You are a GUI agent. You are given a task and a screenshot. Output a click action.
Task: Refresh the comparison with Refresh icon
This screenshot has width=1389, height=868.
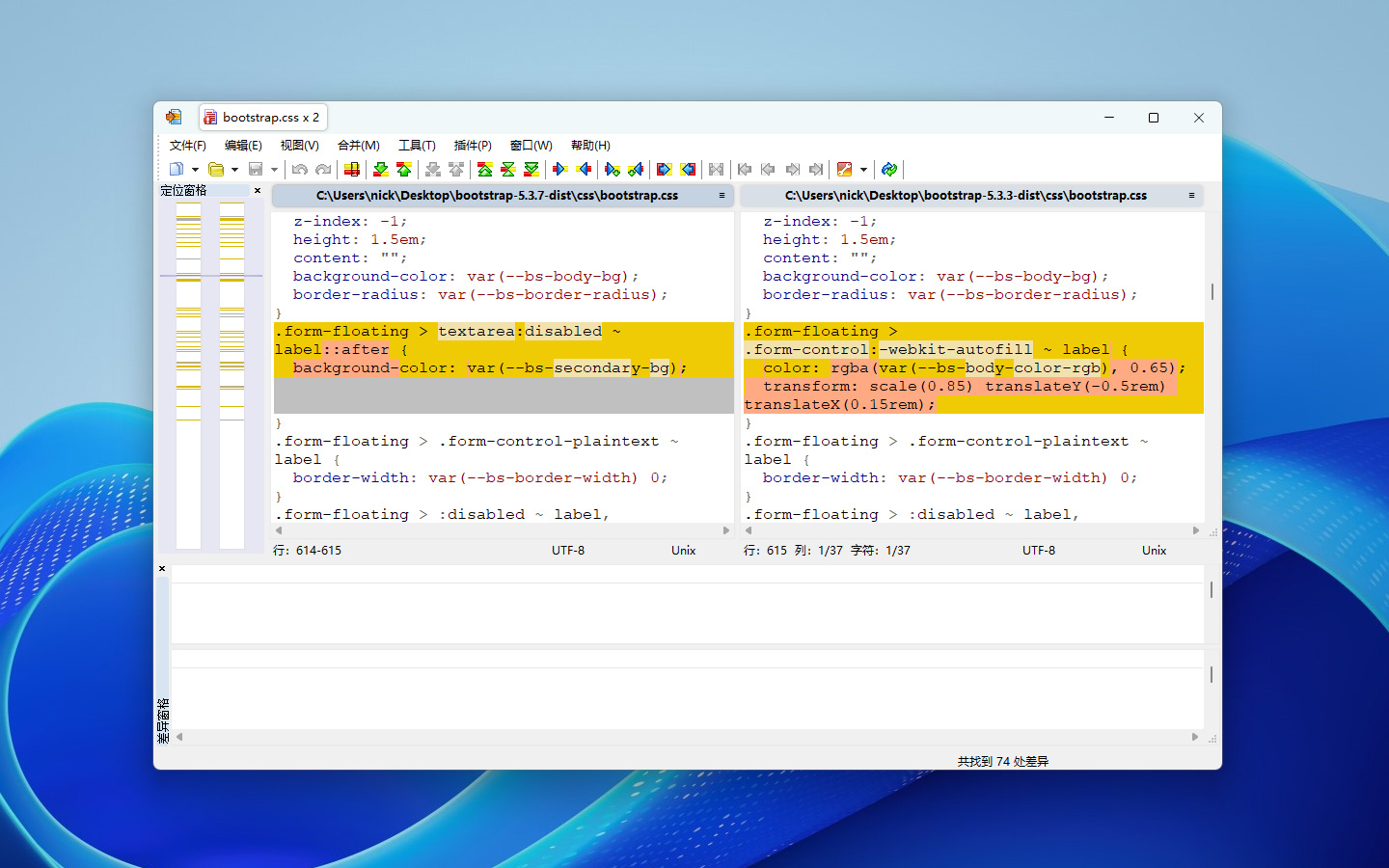click(x=889, y=170)
